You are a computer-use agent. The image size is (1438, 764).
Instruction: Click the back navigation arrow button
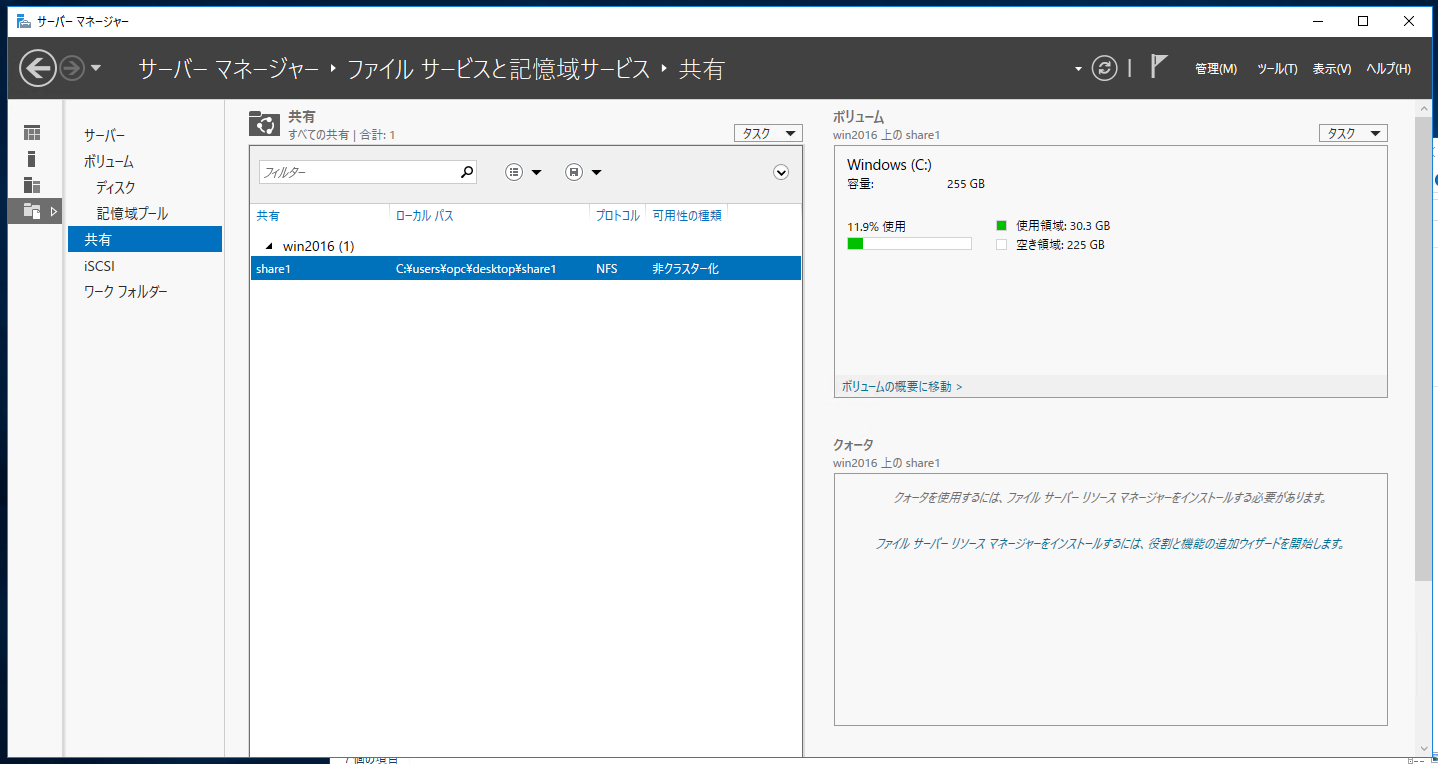click(x=37, y=68)
